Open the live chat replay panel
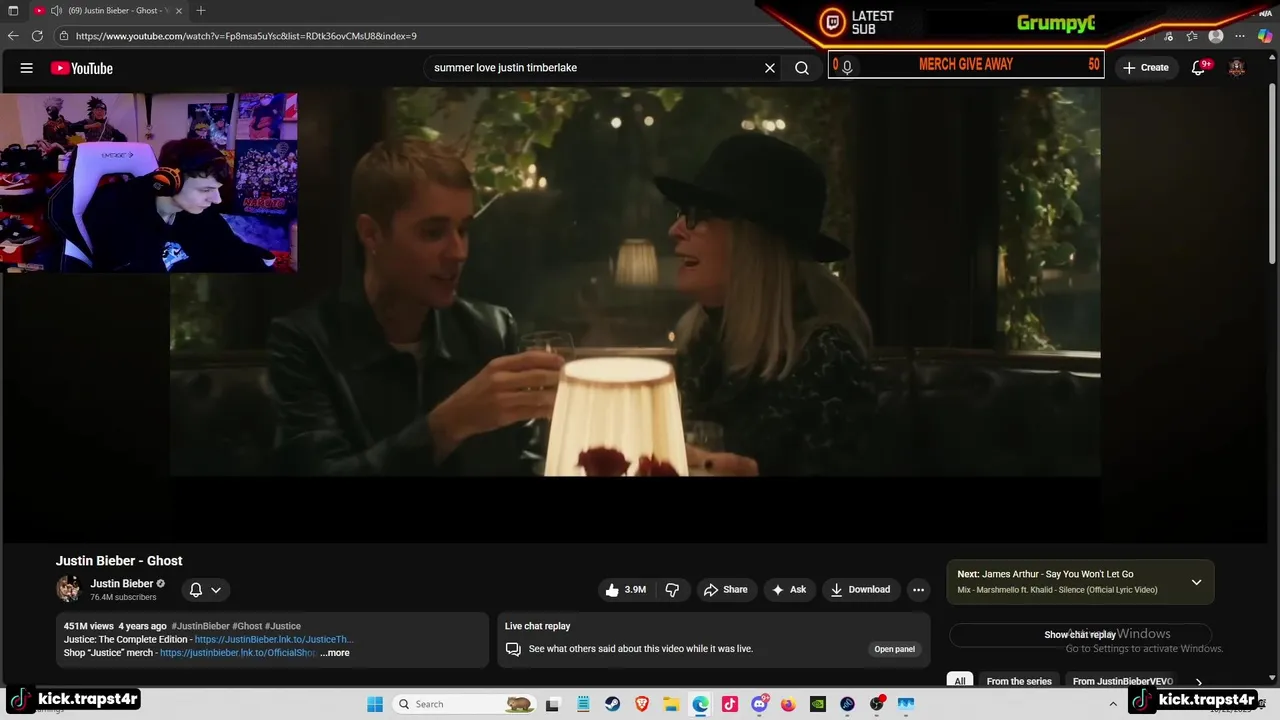Screen dimensions: 1280x720 pos(894,649)
